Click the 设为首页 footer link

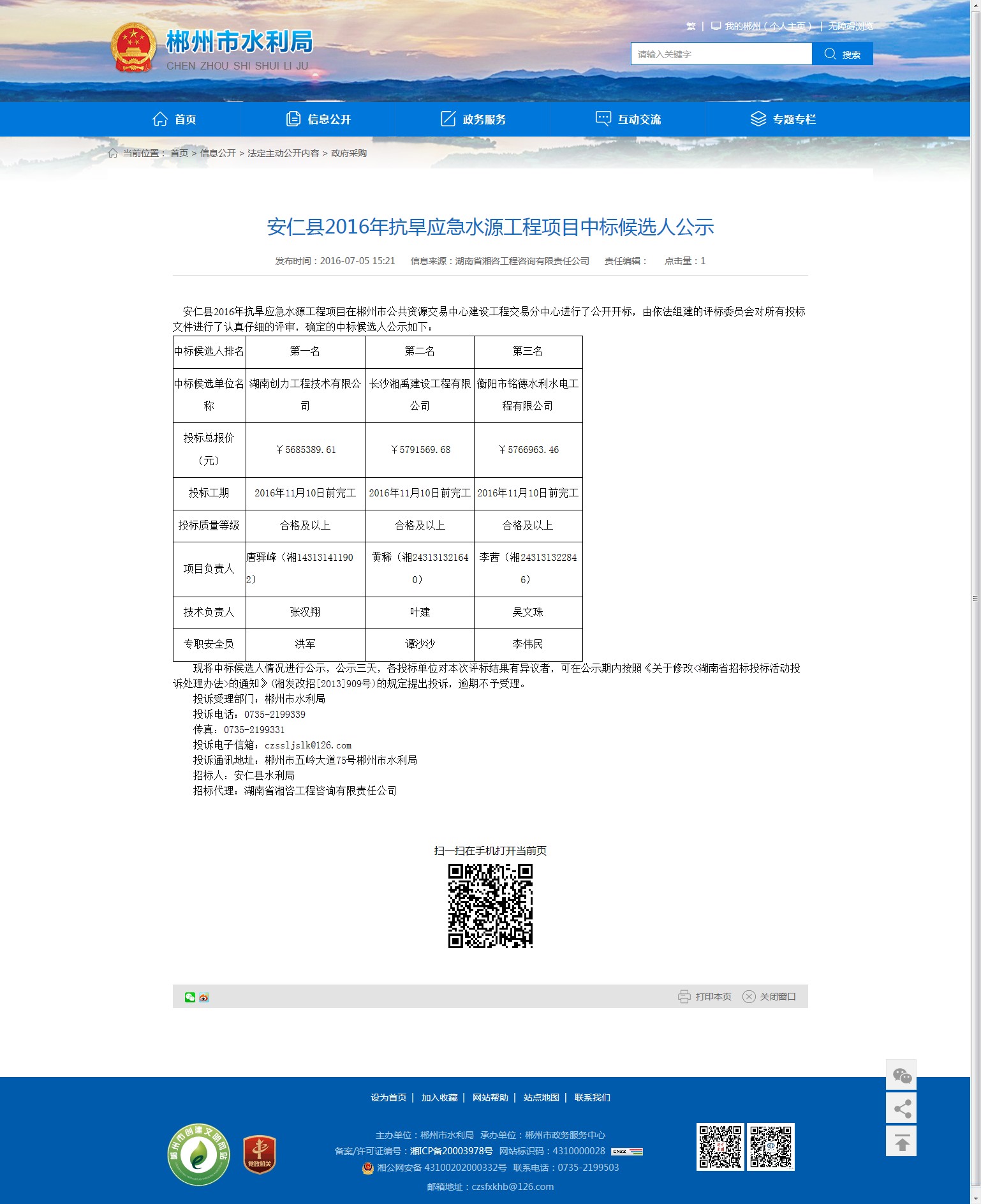coord(388,1097)
